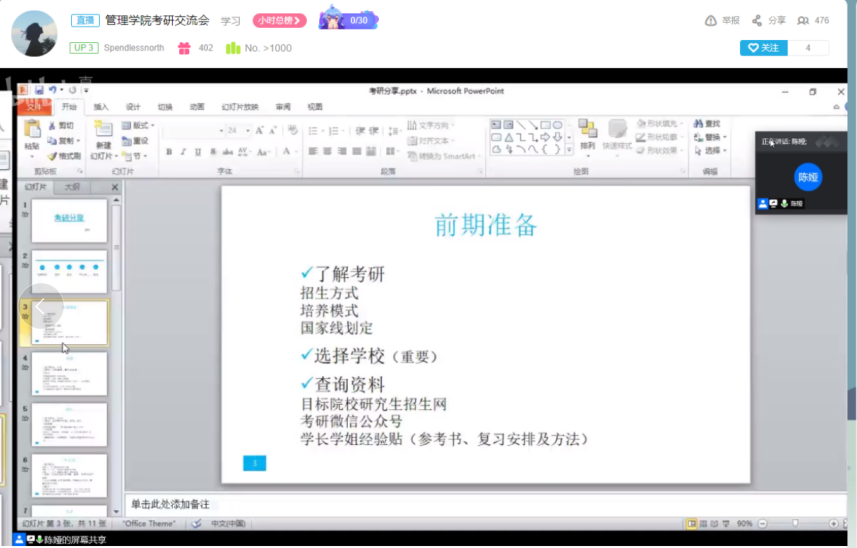The height and width of the screenshot is (548, 857).
Task: Click the Paste icon in the clipboard group
Action: coord(32,130)
